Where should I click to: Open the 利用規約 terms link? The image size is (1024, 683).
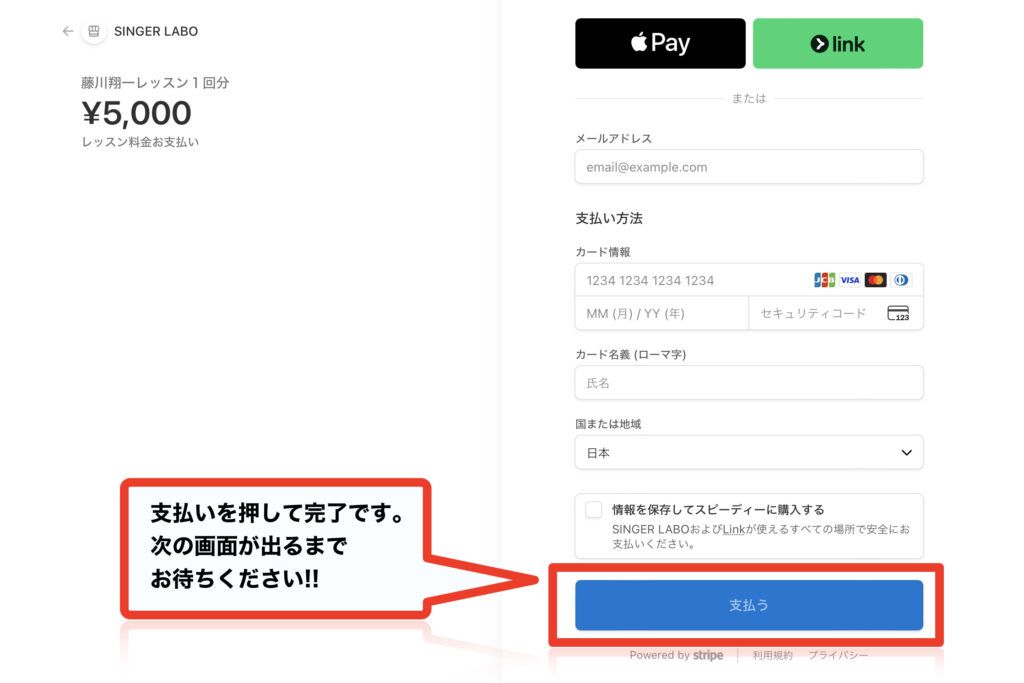click(x=773, y=655)
